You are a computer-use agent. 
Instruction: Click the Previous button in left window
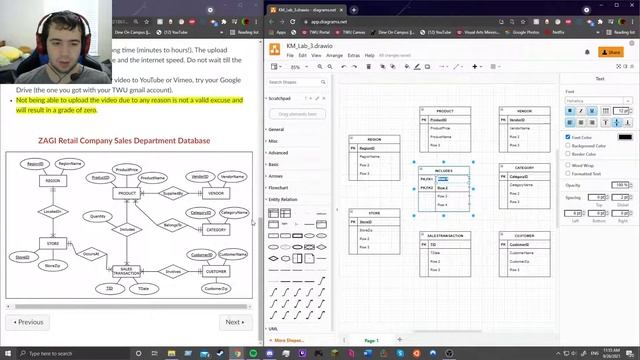tap(28, 322)
